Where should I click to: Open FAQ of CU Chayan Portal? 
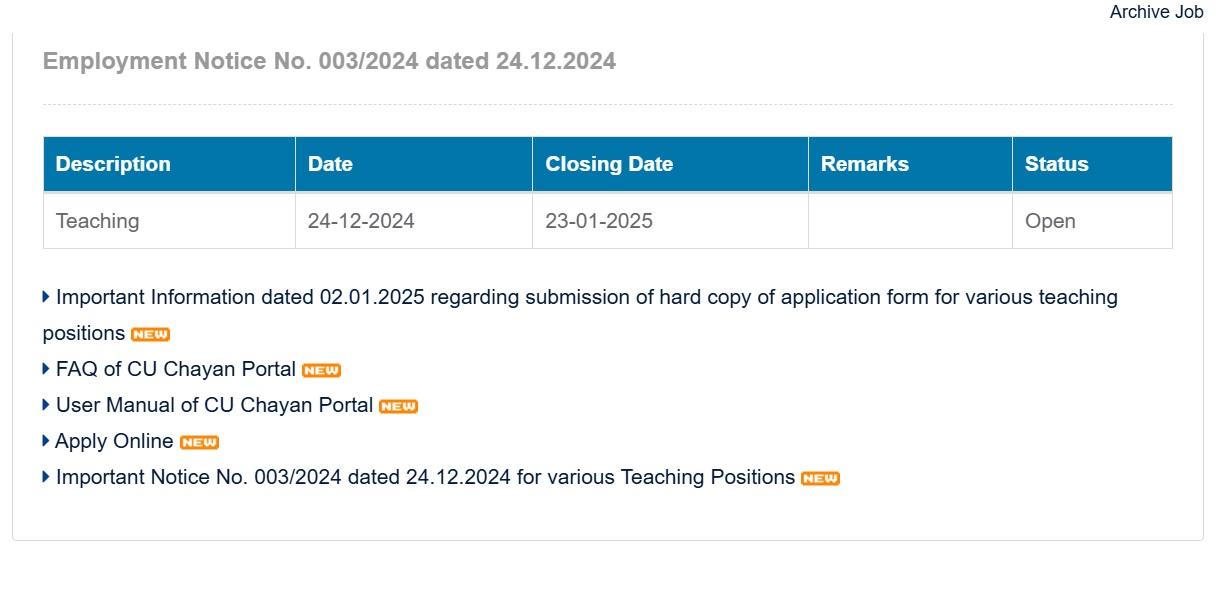(176, 369)
